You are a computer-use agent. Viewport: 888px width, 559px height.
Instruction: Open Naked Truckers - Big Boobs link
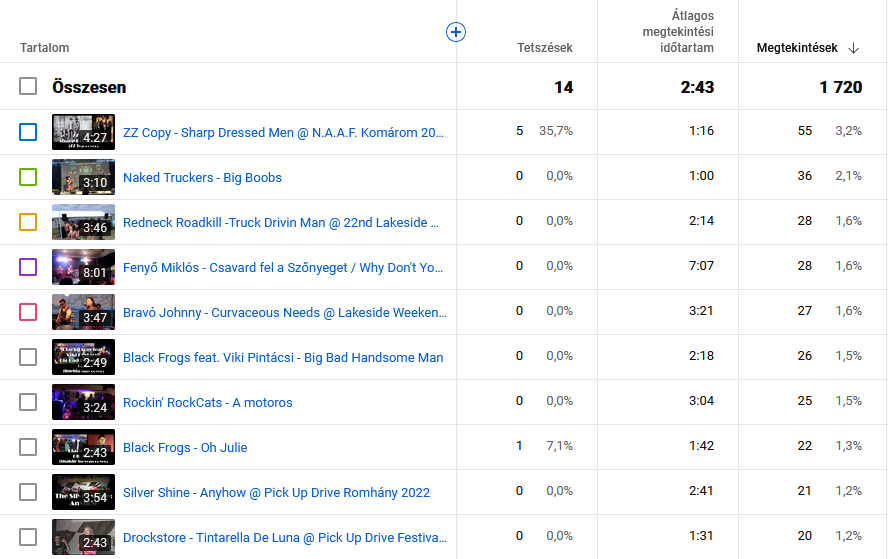pyautogui.click(x=202, y=177)
